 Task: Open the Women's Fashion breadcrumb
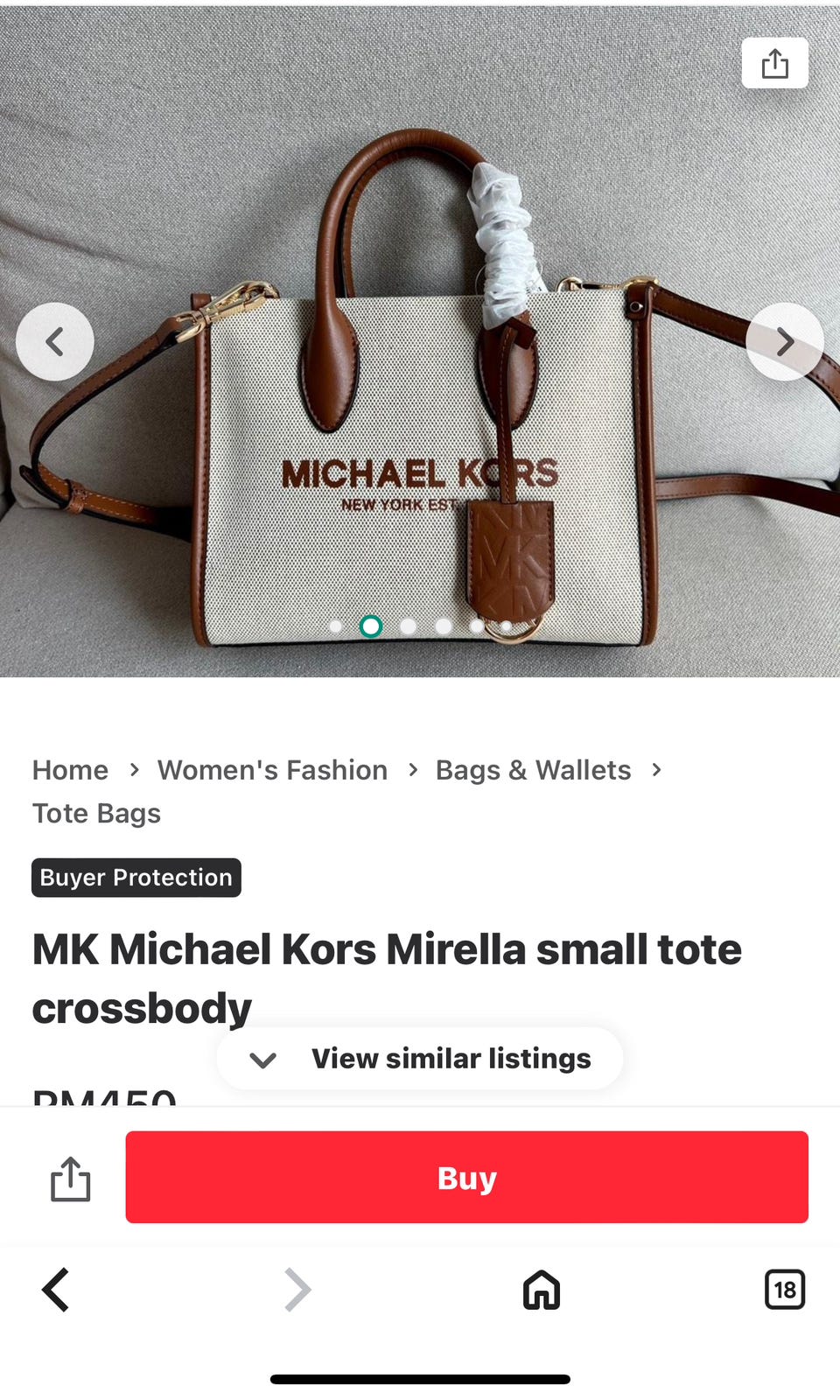click(272, 770)
